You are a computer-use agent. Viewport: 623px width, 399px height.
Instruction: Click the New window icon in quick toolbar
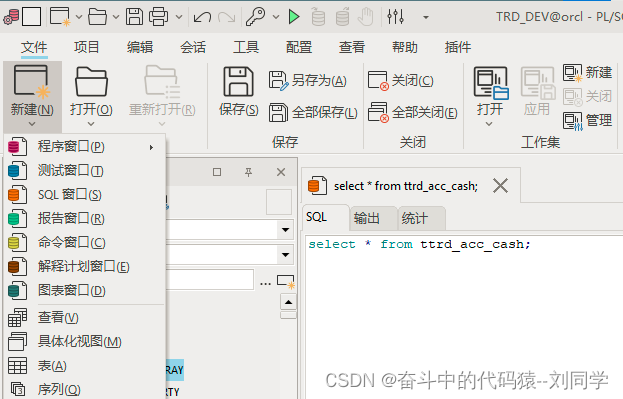click(60, 17)
